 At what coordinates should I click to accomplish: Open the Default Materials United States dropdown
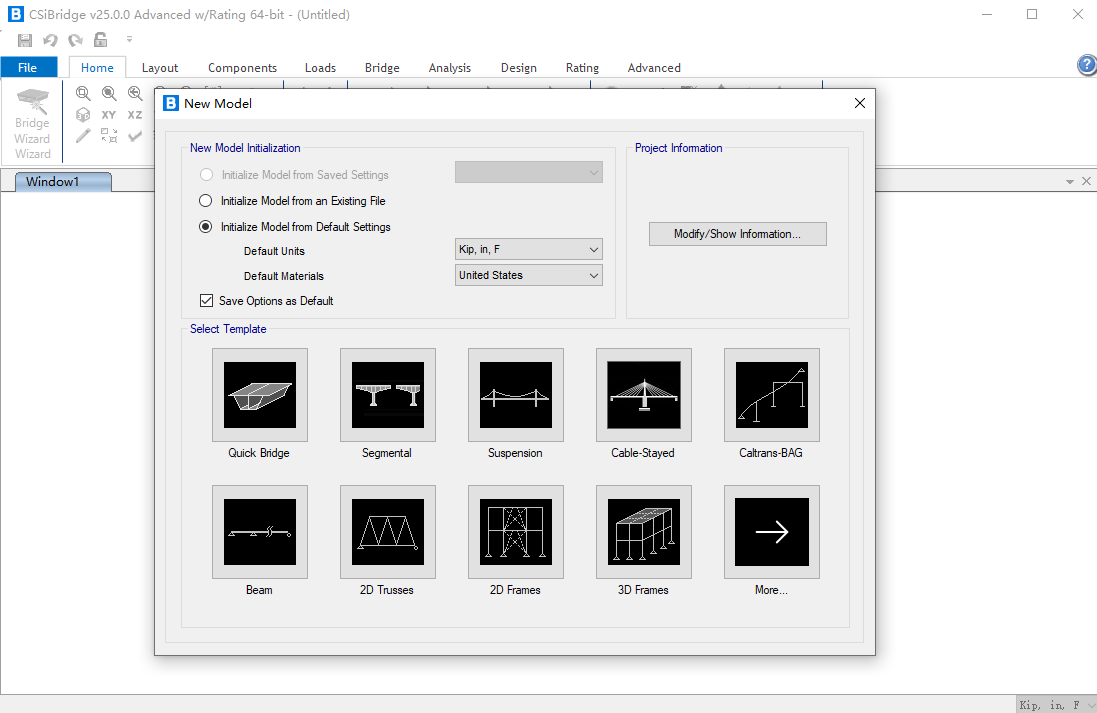528,275
